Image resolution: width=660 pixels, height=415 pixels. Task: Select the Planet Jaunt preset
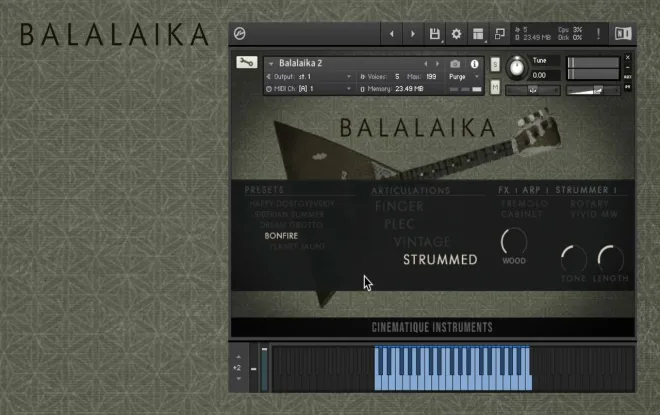pos(297,246)
